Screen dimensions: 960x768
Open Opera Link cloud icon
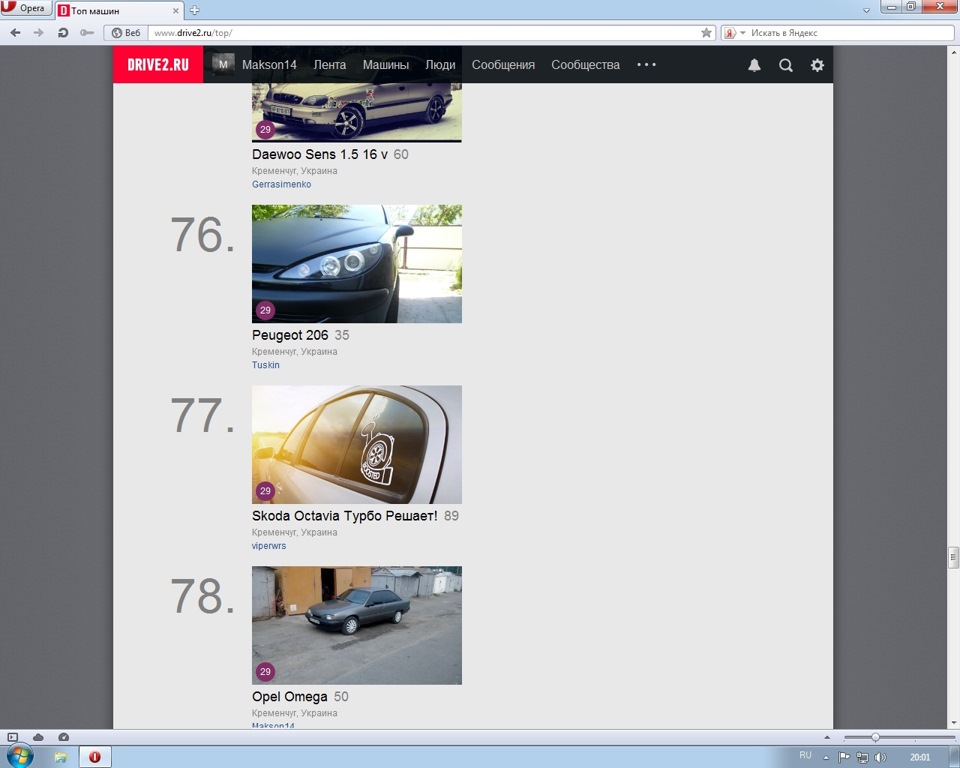[x=38, y=737]
